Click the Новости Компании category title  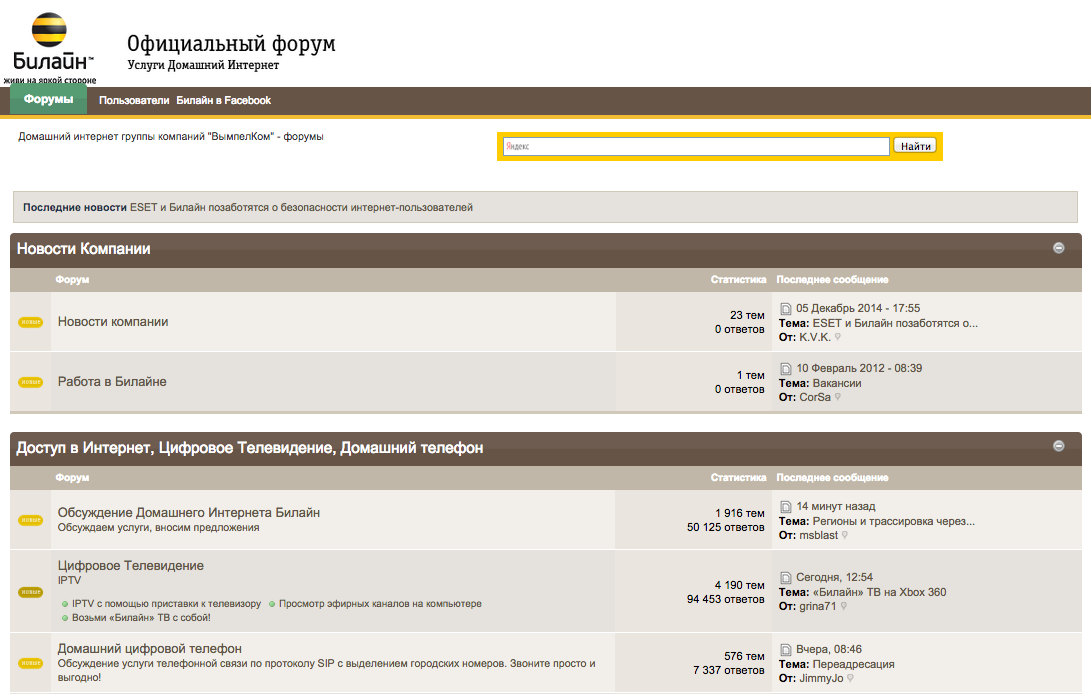[83, 249]
